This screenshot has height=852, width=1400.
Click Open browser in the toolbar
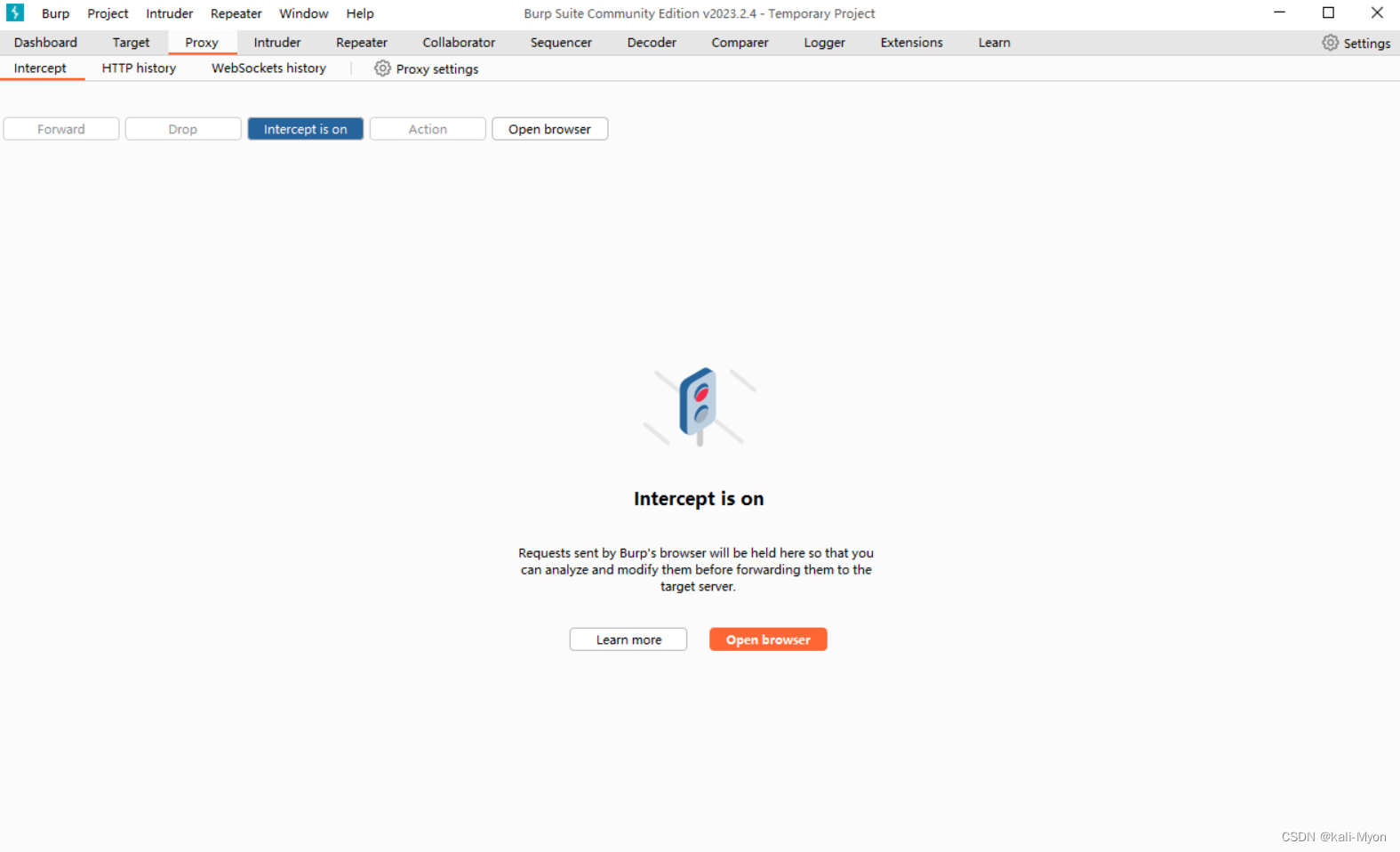pyautogui.click(x=549, y=129)
